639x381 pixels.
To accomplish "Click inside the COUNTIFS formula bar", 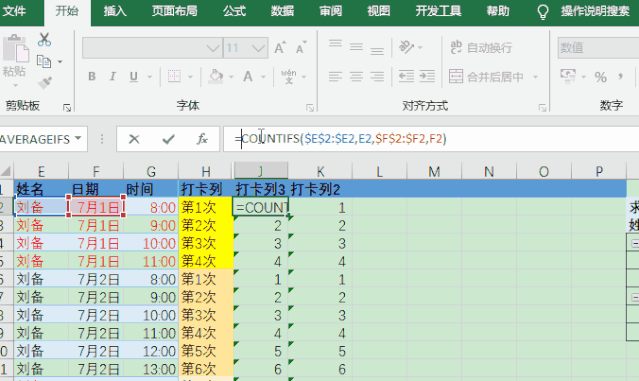I will (431, 139).
